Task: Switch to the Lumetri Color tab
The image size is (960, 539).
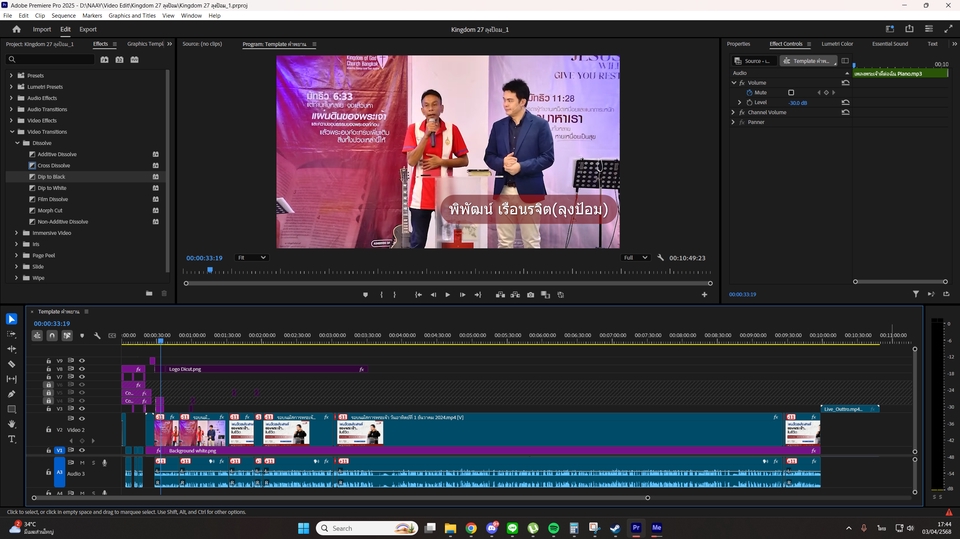Action: [x=837, y=44]
